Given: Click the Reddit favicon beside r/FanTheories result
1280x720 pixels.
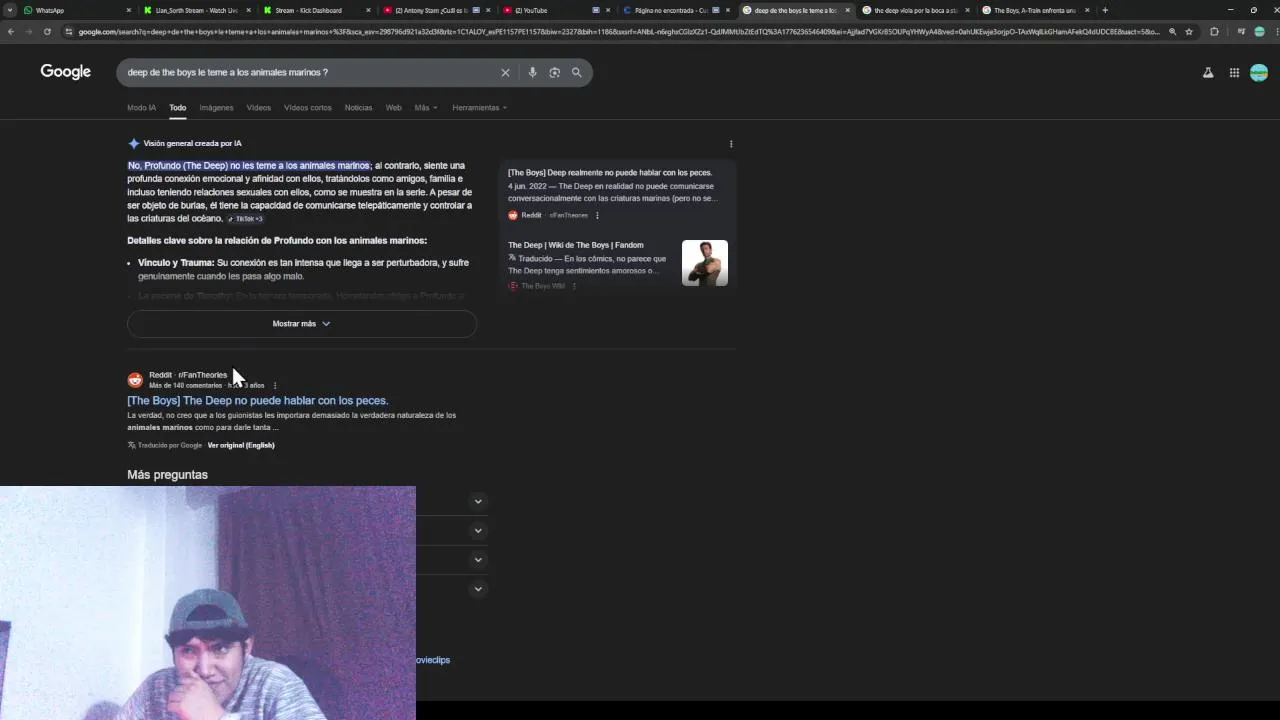Looking at the screenshot, I should coord(135,380).
